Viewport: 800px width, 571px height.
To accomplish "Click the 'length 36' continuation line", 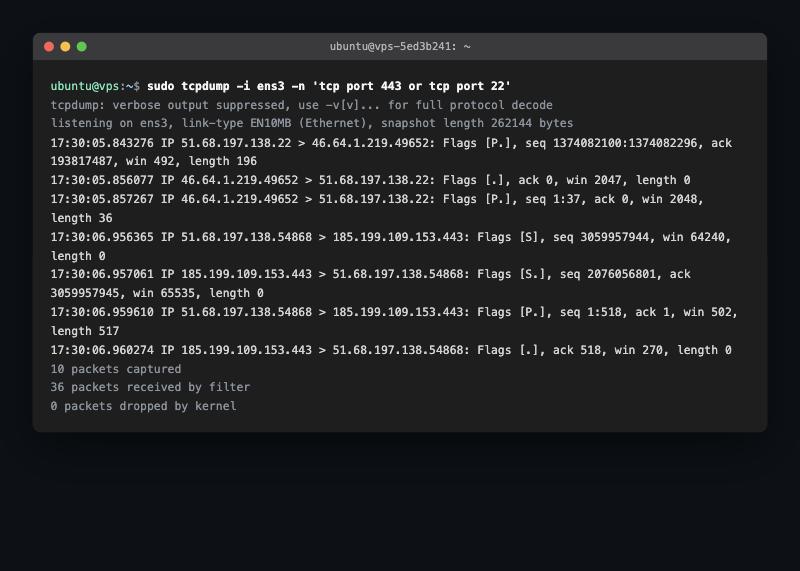I will (82, 218).
